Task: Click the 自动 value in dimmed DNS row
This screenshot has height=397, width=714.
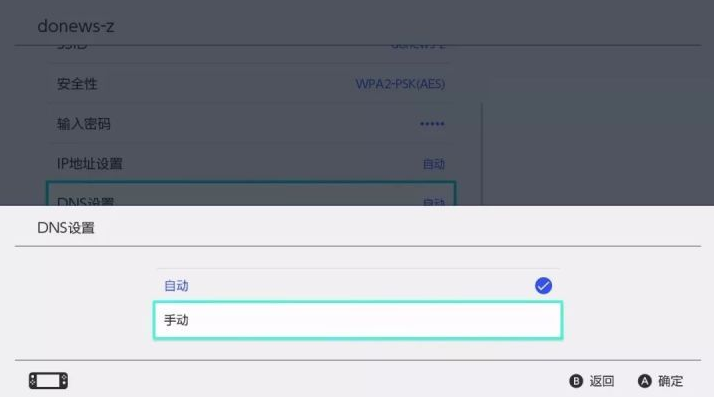Action: click(434, 202)
